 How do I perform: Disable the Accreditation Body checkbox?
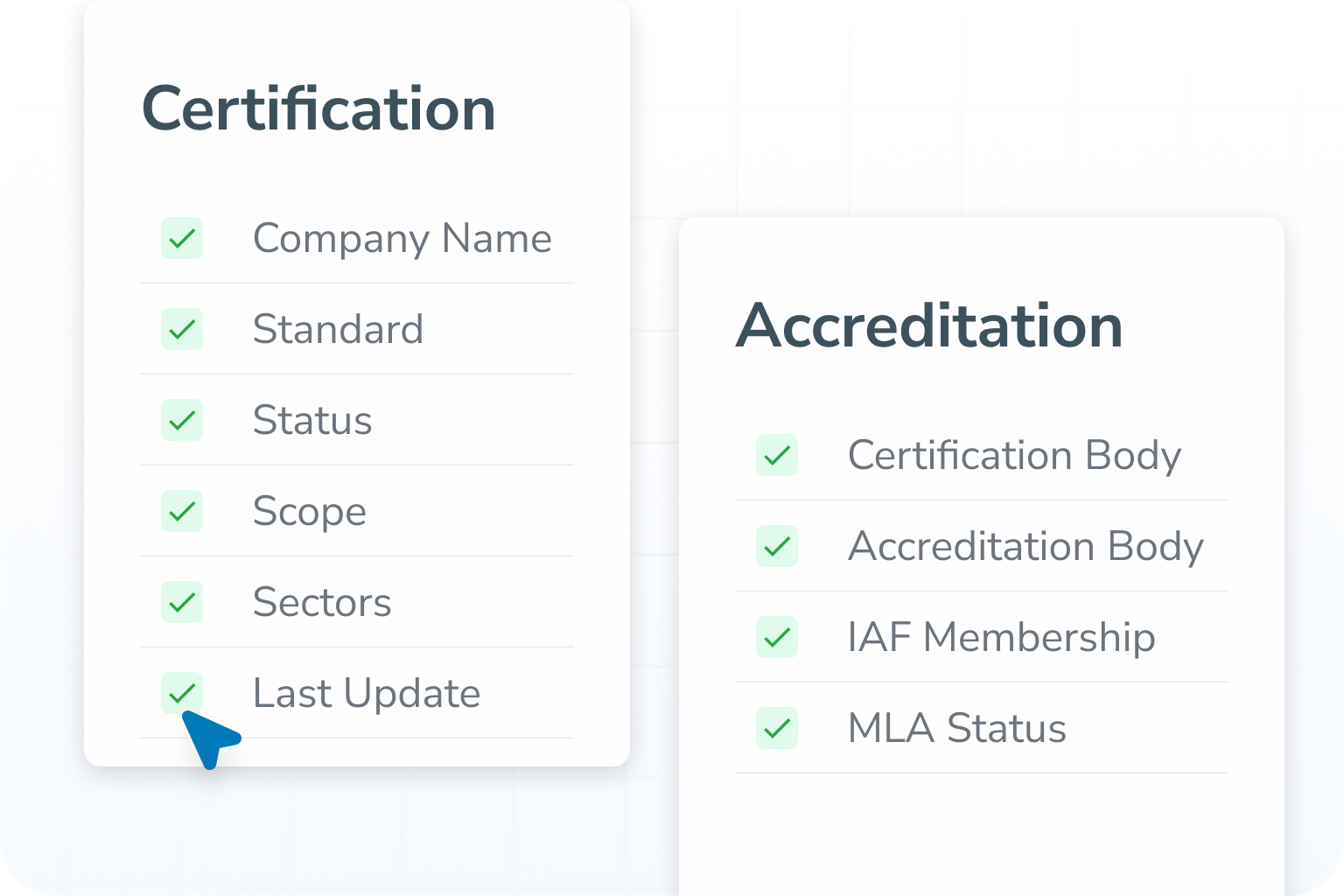pyautogui.click(x=776, y=546)
